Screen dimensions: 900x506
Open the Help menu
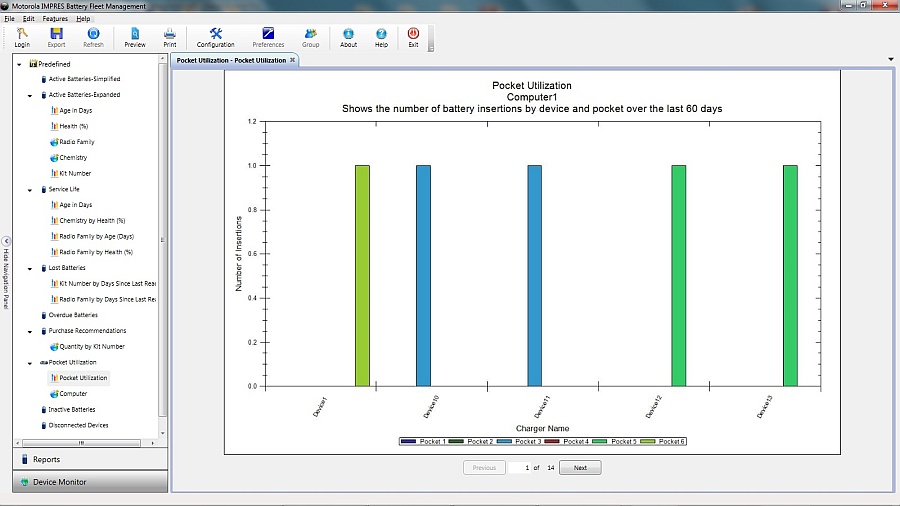pyautogui.click(x=83, y=18)
